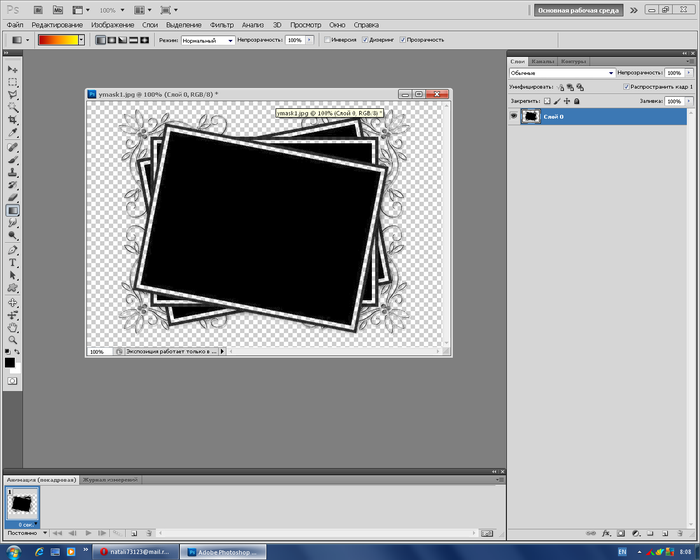Select the Polygonal Lasso tool
The image size is (700, 560).
pos(12,95)
